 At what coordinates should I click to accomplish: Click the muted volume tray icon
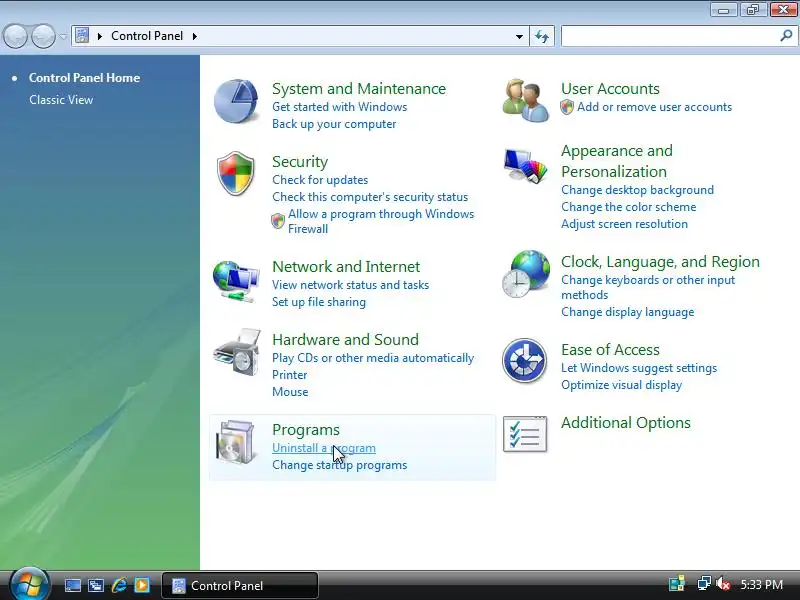pyautogui.click(x=723, y=584)
